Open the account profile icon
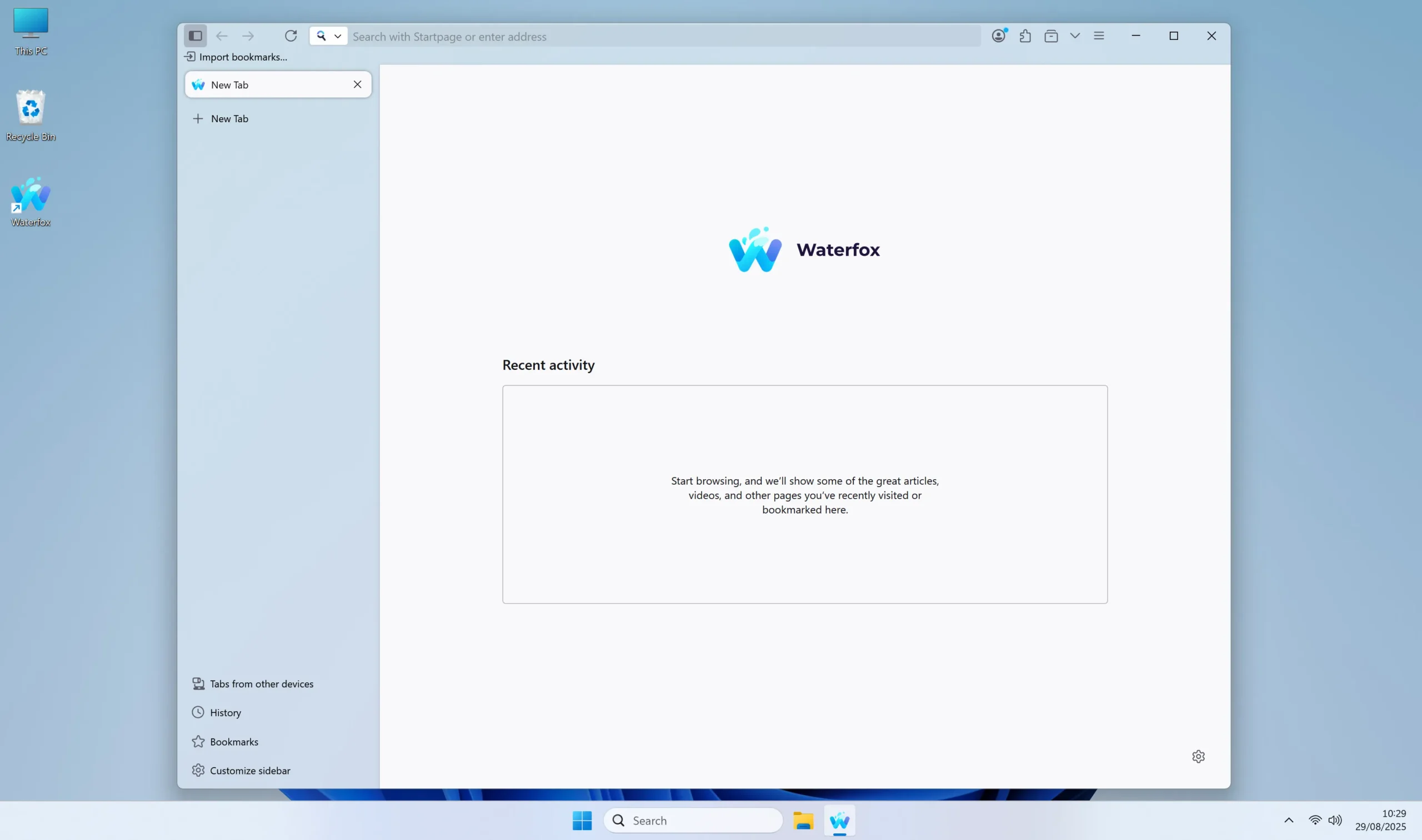Screen dimensions: 1422x840 [999, 36]
